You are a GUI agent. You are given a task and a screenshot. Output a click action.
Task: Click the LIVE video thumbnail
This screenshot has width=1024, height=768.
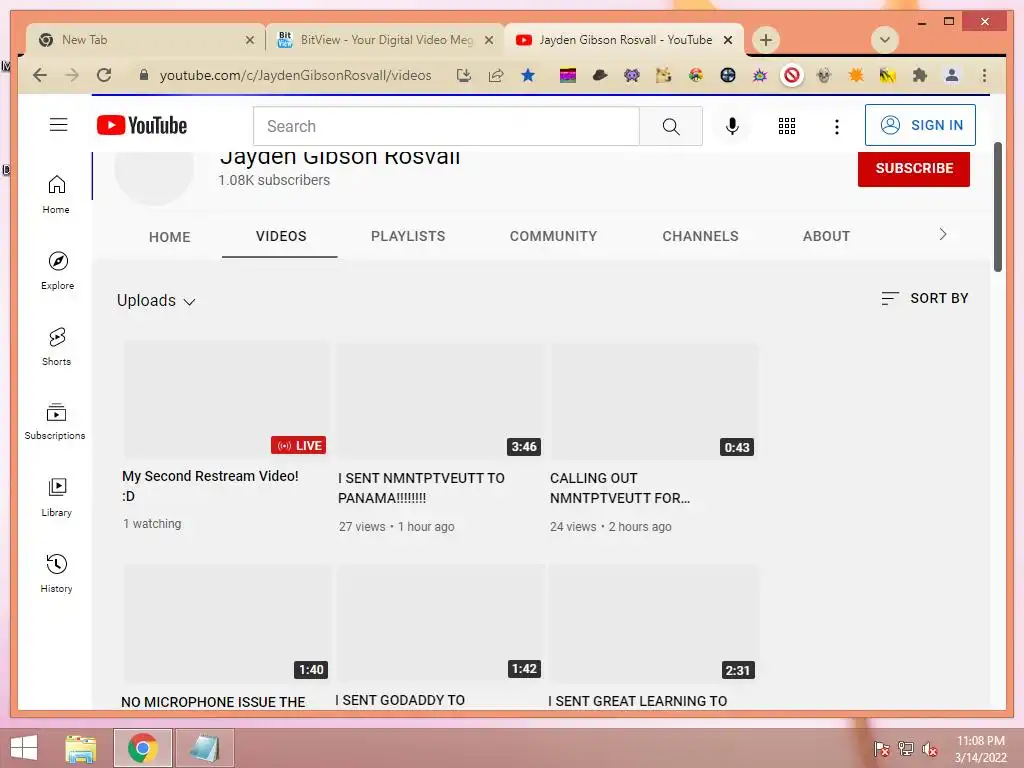coord(226,400)
